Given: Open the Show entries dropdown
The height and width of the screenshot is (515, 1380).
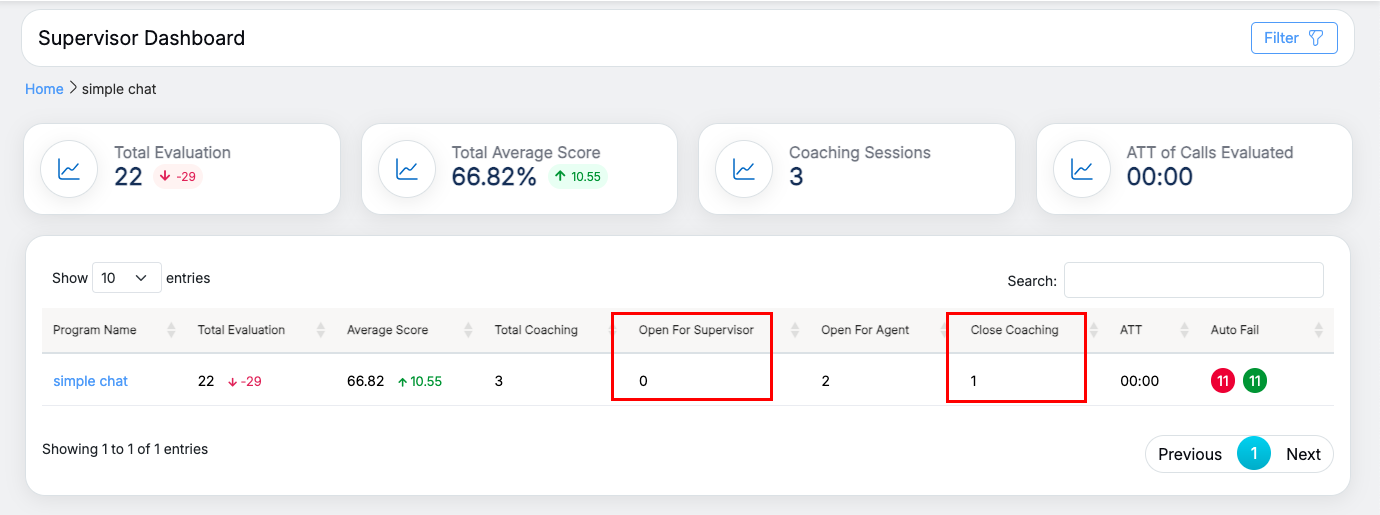Looking at the screenshot, I should click(x=126, y=278).
